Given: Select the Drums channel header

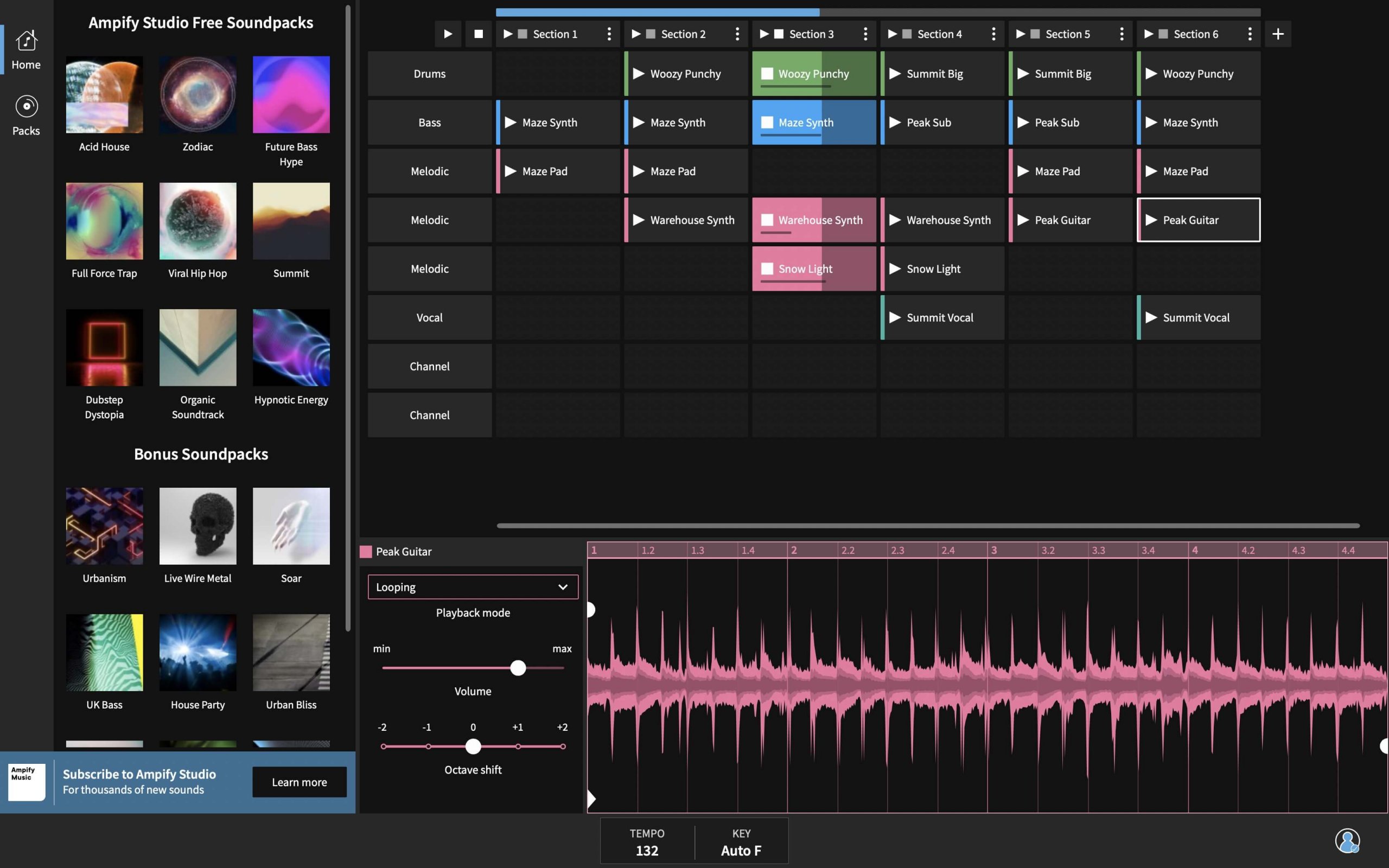Looking at the screenshot, I should [429, 73].
